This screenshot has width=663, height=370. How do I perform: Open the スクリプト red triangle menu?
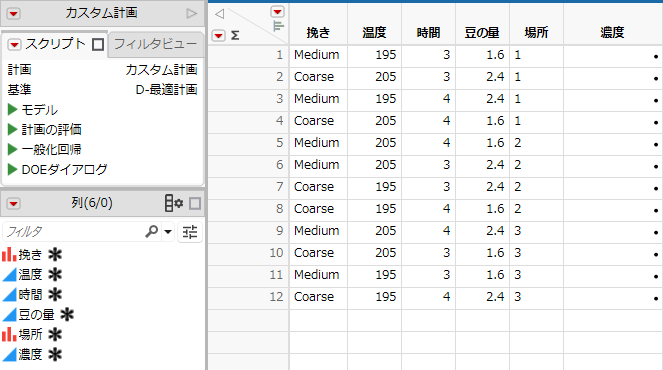[x=14, y=44]
